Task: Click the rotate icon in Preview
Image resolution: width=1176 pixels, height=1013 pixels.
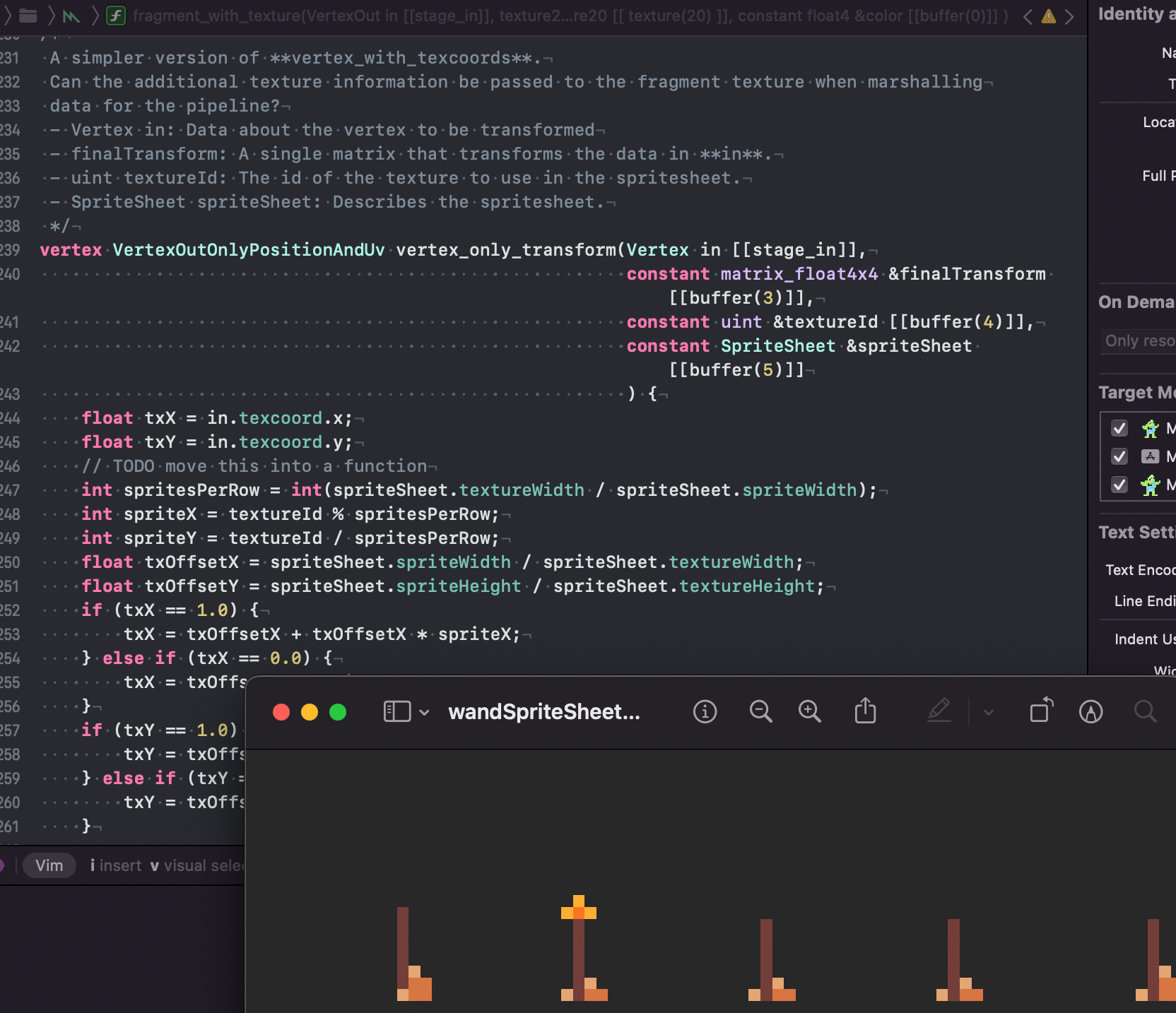Action: (x=1042, y=710)
